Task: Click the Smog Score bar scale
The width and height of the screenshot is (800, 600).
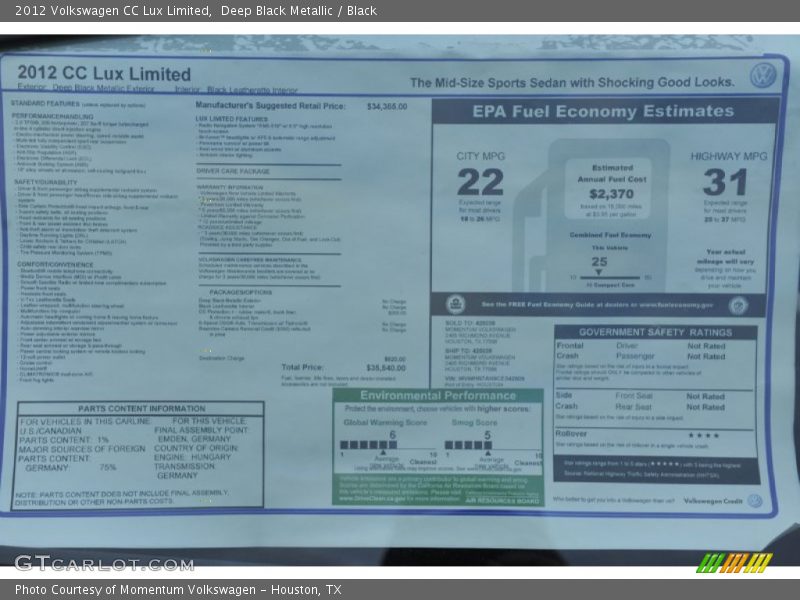Action: click(493, 445)
